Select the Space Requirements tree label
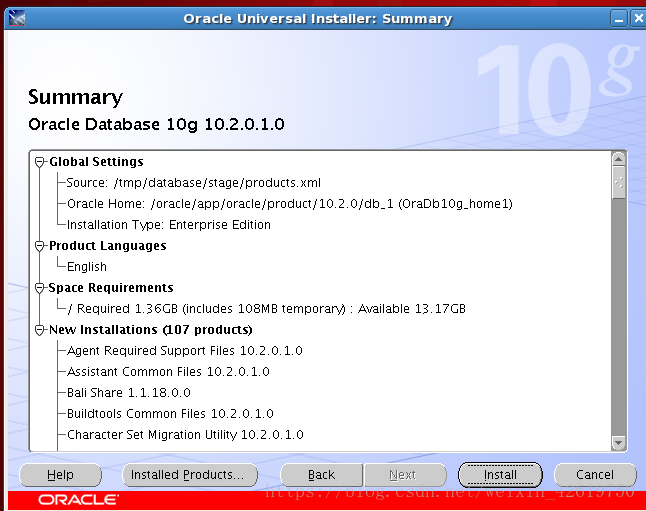This screenshot has width=646, height=511. coord(111,288)
